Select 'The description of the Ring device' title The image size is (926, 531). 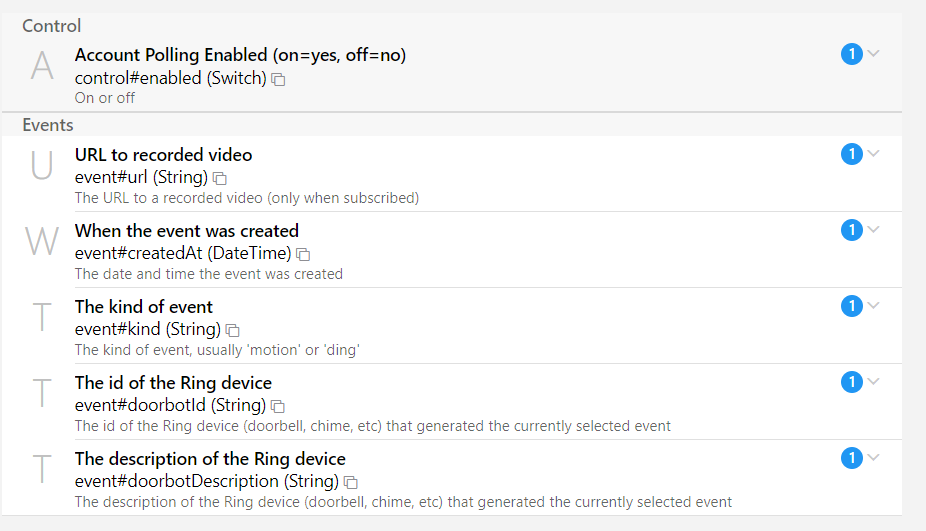[x=210, y=459]
